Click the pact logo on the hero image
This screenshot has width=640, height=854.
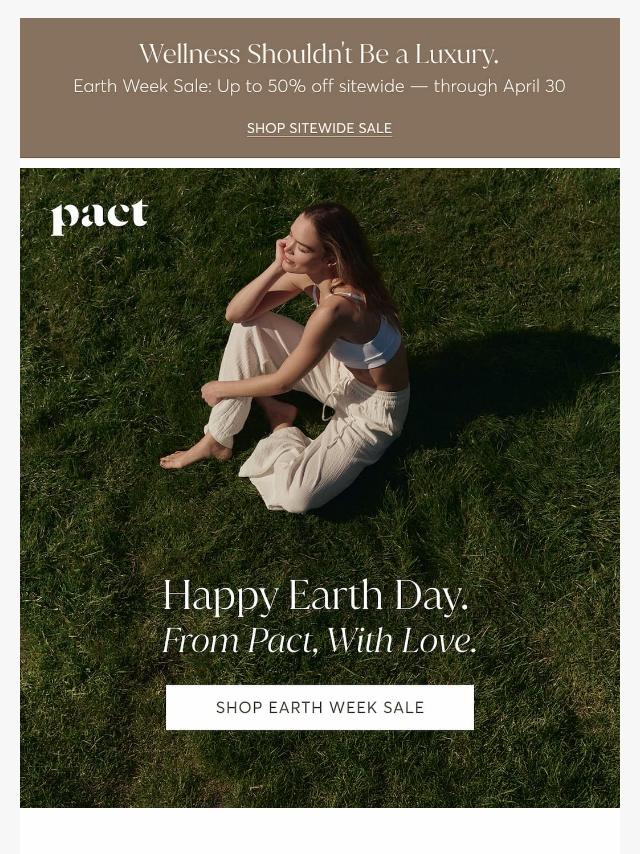(100, 216)
